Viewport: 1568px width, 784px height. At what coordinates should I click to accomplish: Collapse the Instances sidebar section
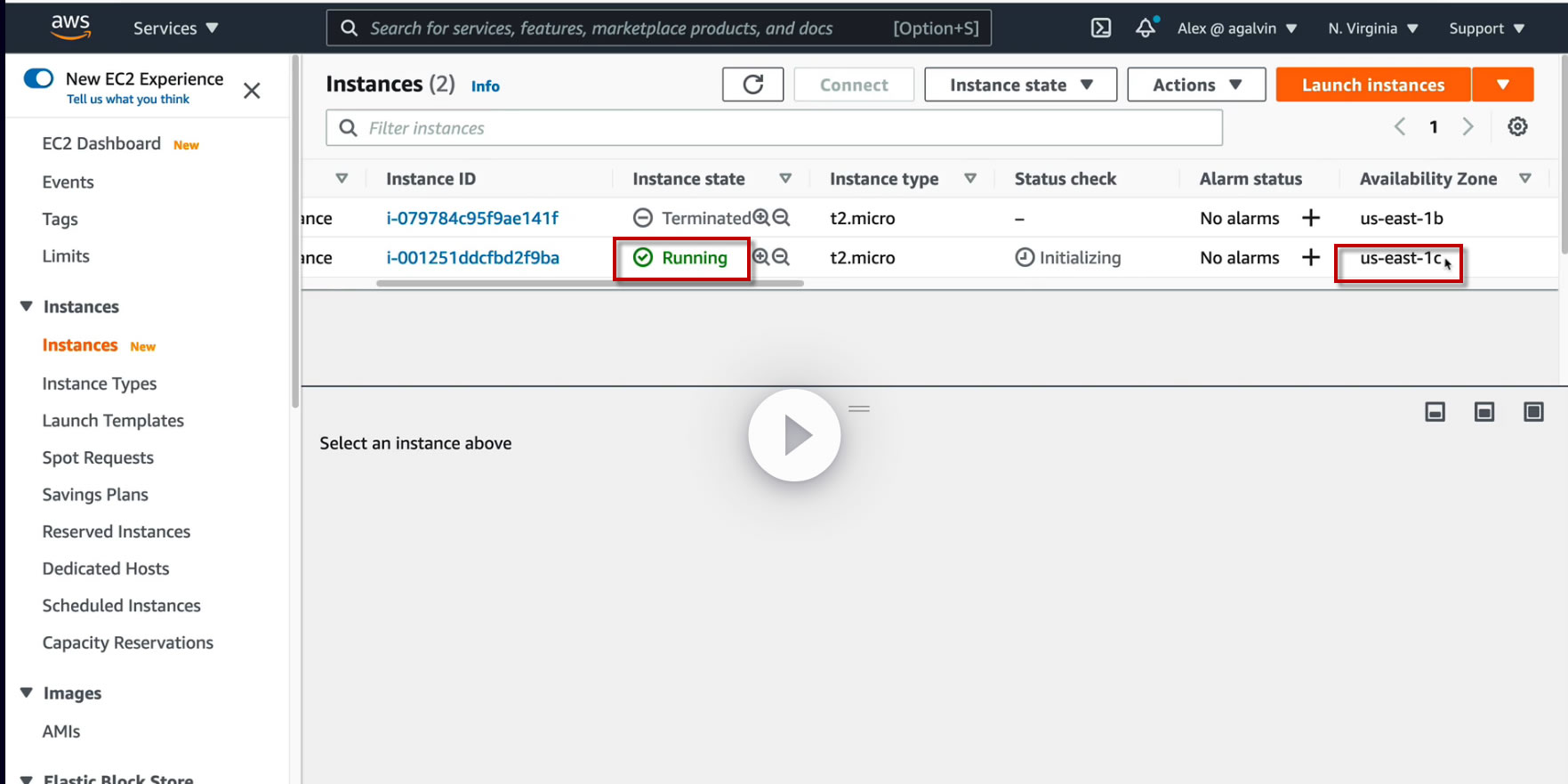point(27,306)
